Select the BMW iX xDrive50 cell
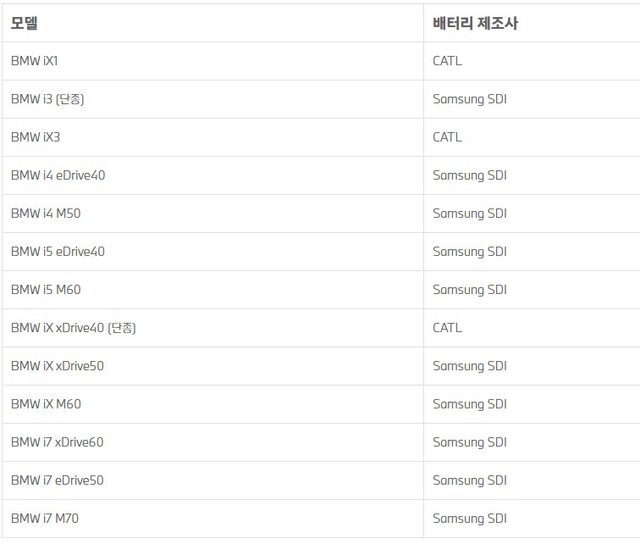Screen dimensions: 640x544 57,365
